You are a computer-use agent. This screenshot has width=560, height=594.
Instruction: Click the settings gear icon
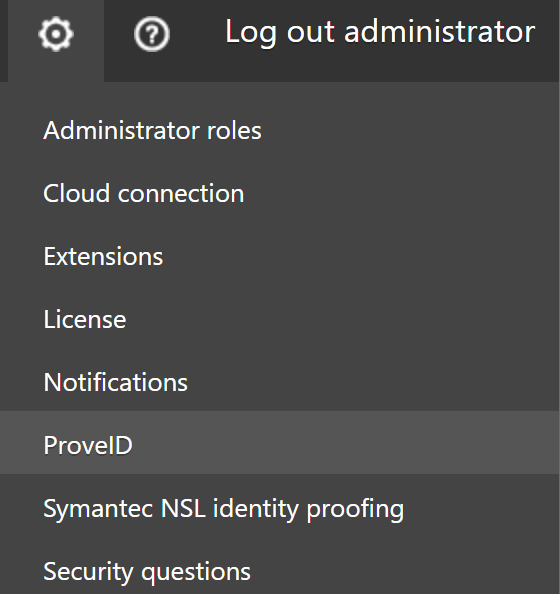[56, 34]
